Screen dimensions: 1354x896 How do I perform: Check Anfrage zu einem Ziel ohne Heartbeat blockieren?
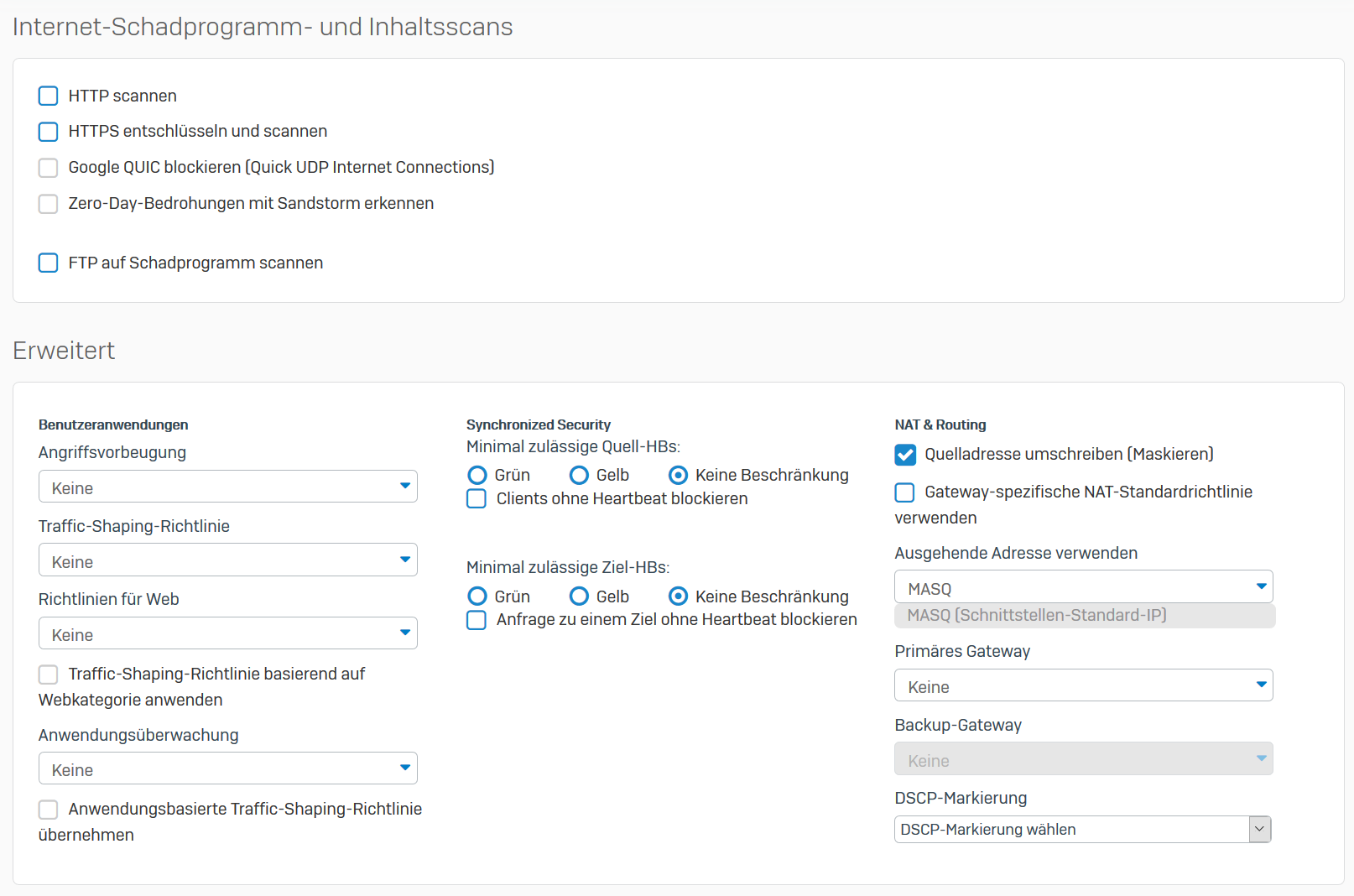(477, 620)
